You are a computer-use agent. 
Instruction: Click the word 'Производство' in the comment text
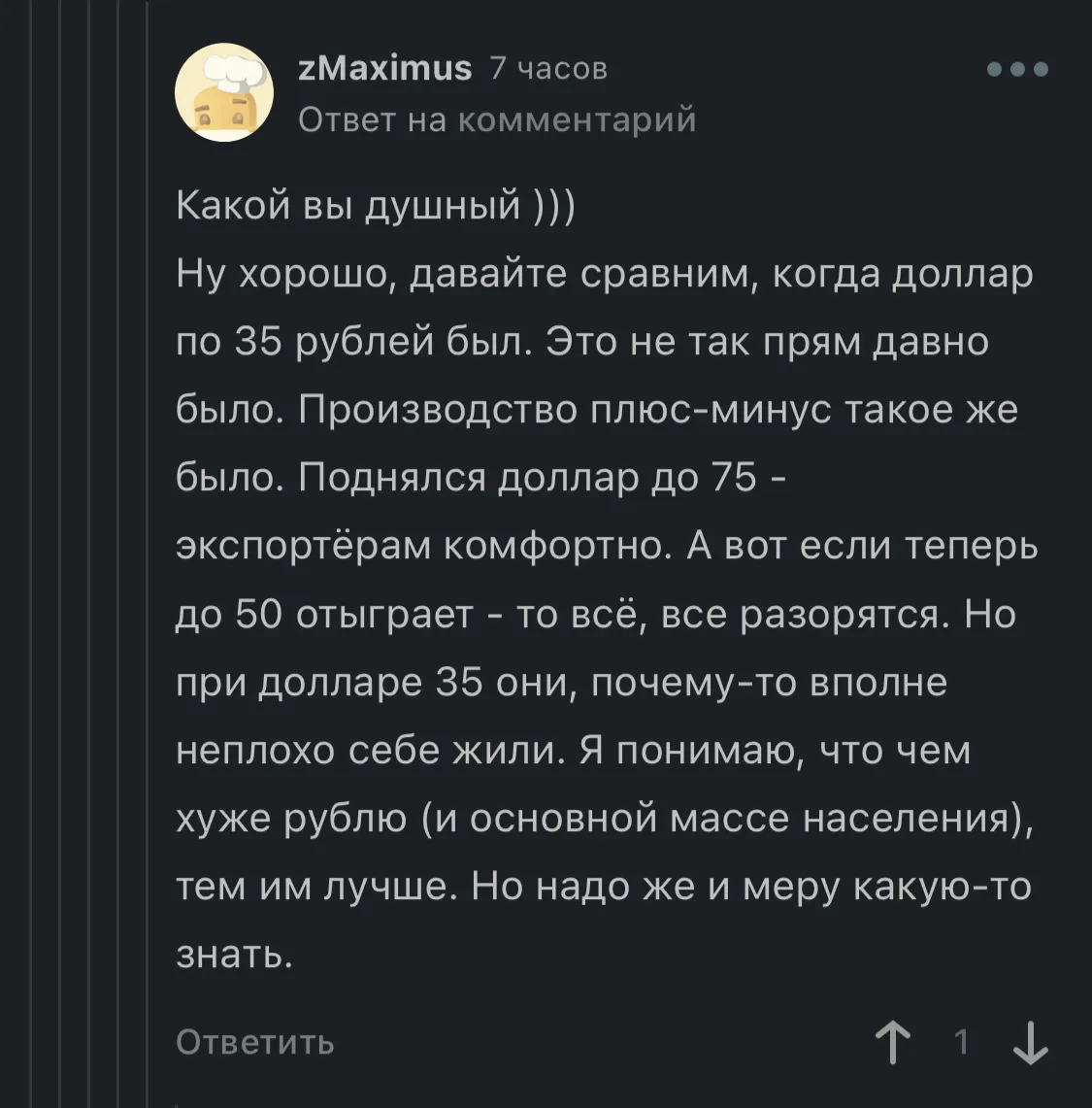(x=438, y=411)
